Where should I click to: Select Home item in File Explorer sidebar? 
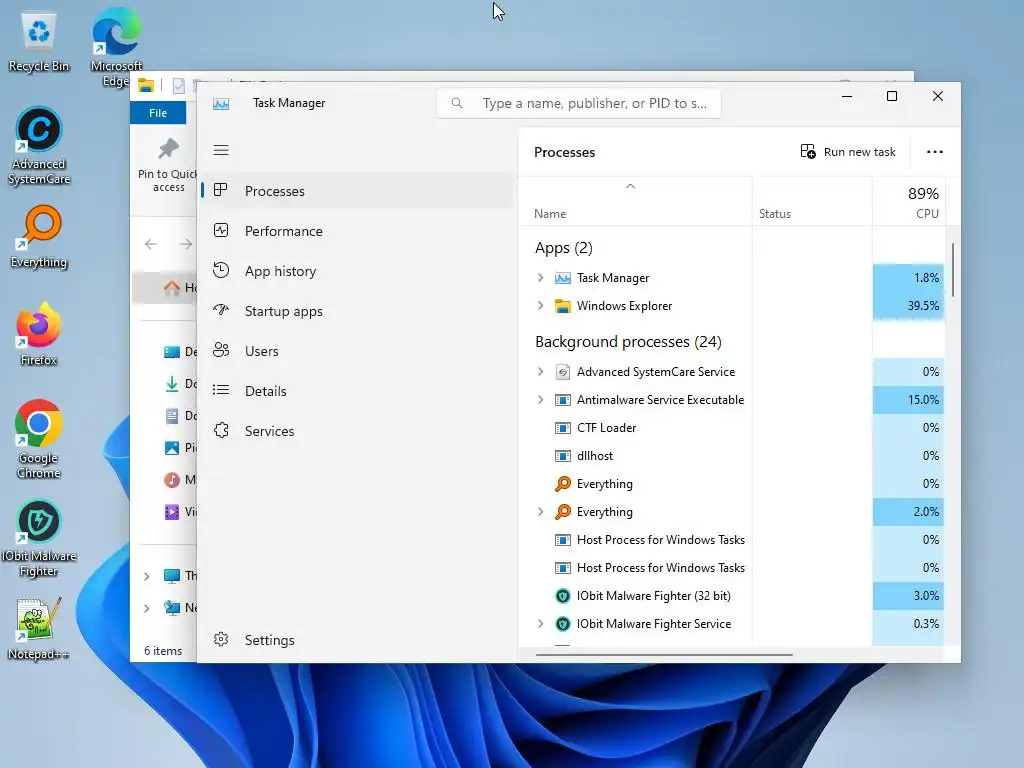click(x=165, y=287)
